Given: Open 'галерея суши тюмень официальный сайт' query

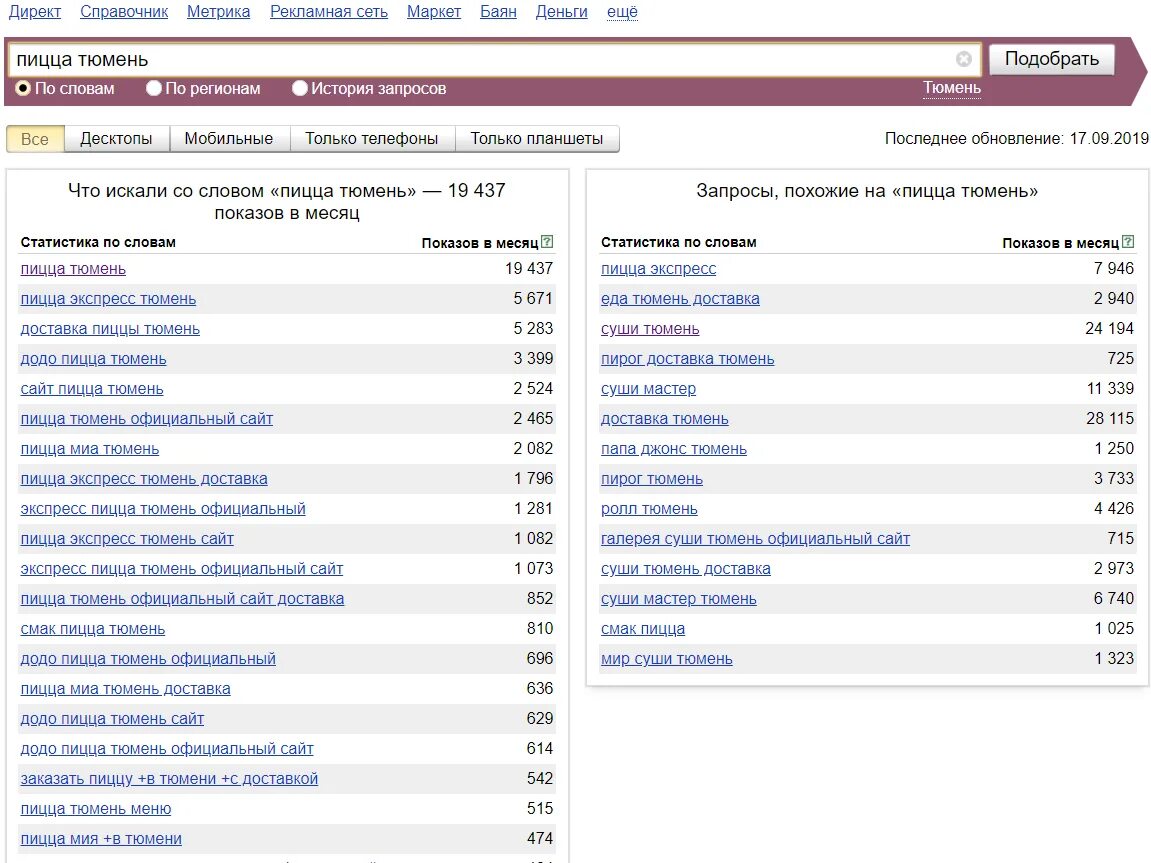Looking at the screenshot, I should (x=755, y=539).
